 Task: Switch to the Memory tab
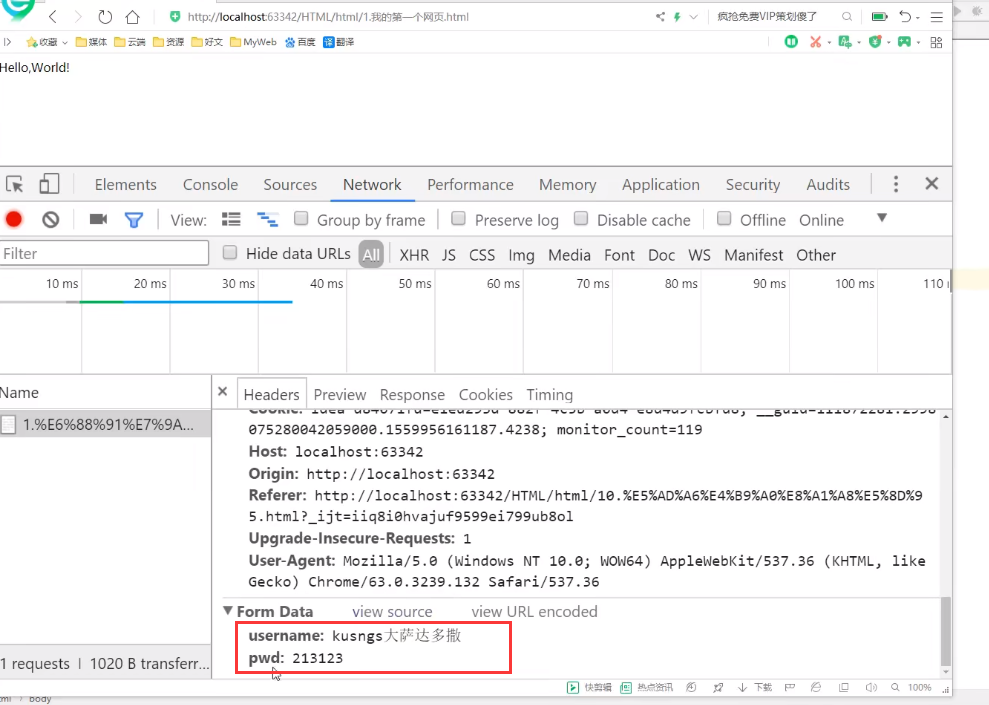pos(568,185)
